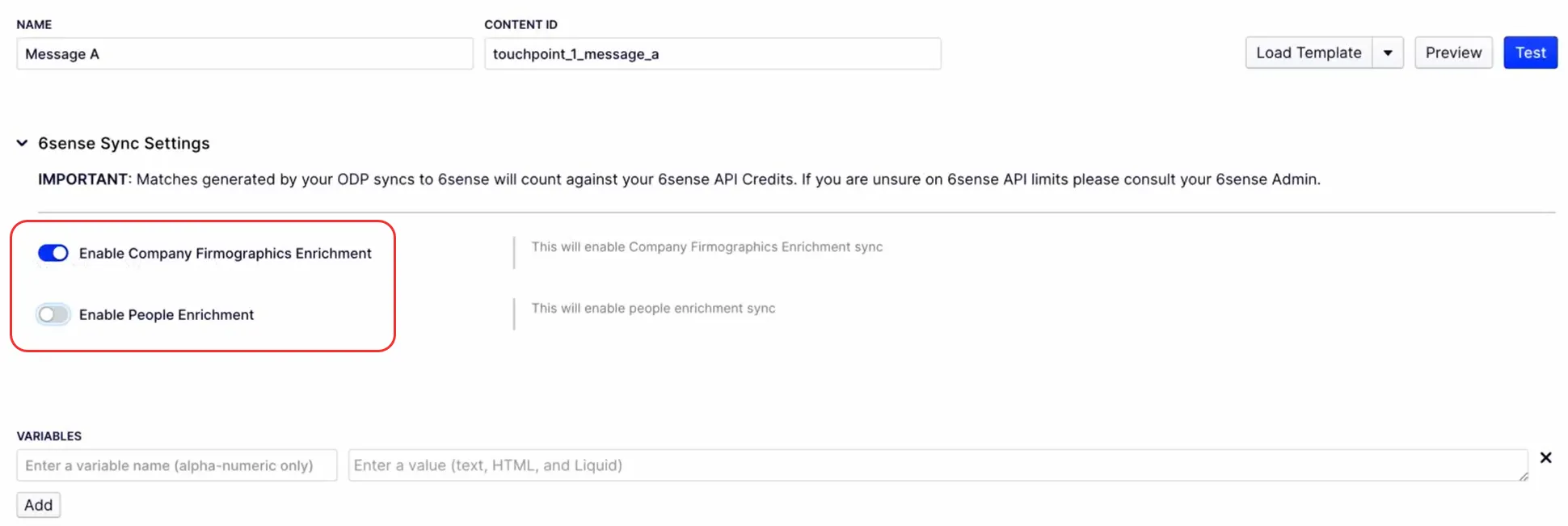Click the Load Template button

tap(1309, 53)
